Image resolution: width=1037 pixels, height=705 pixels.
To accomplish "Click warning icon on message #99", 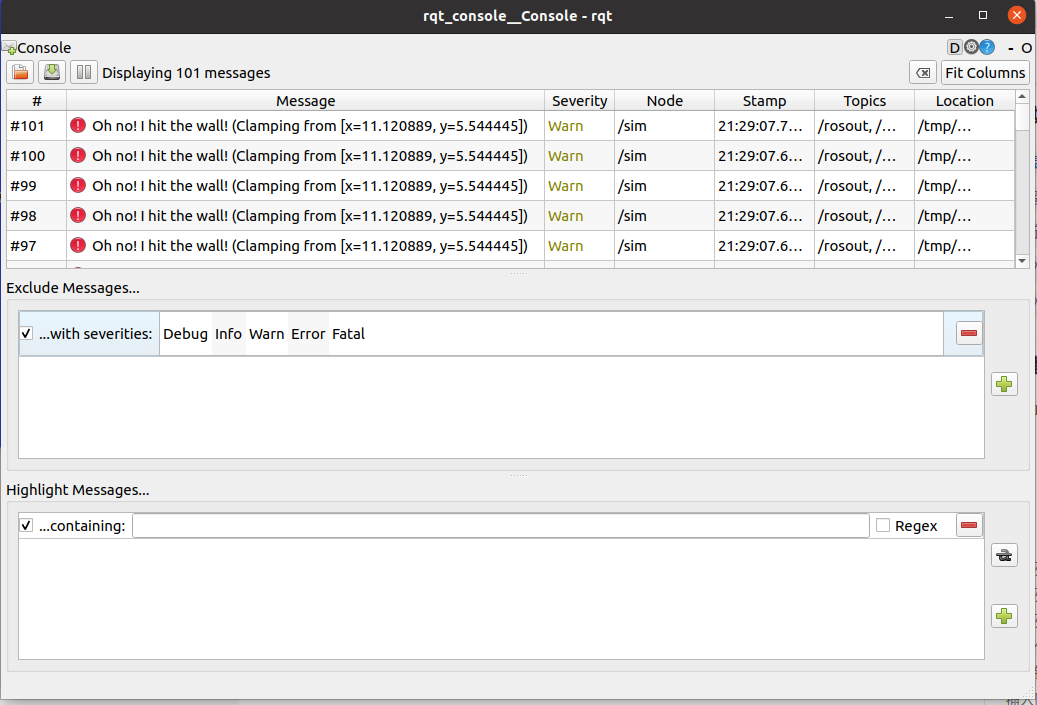I will click(x=78, y=185).
